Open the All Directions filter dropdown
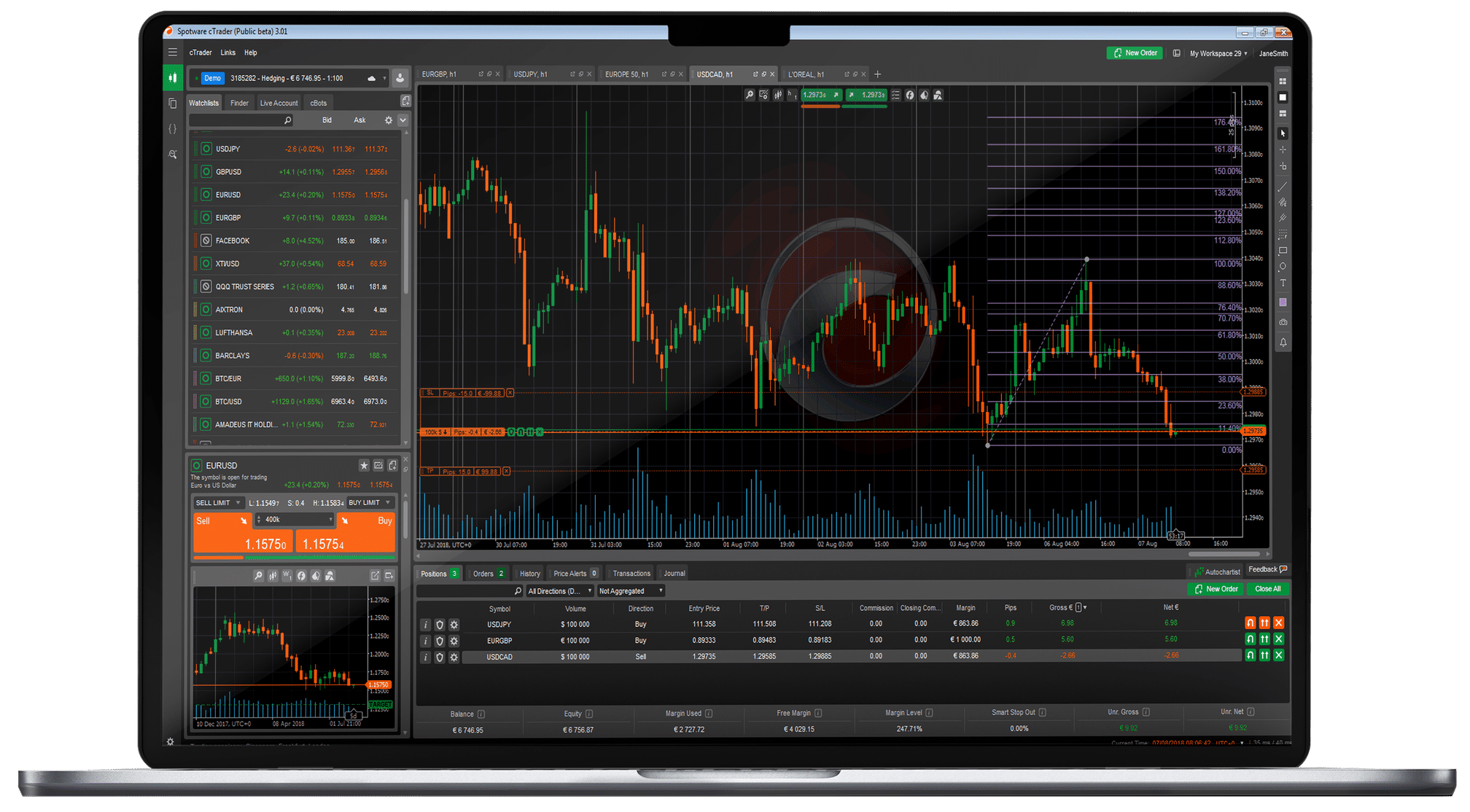Screen dimensions: 1470x812 559,590
